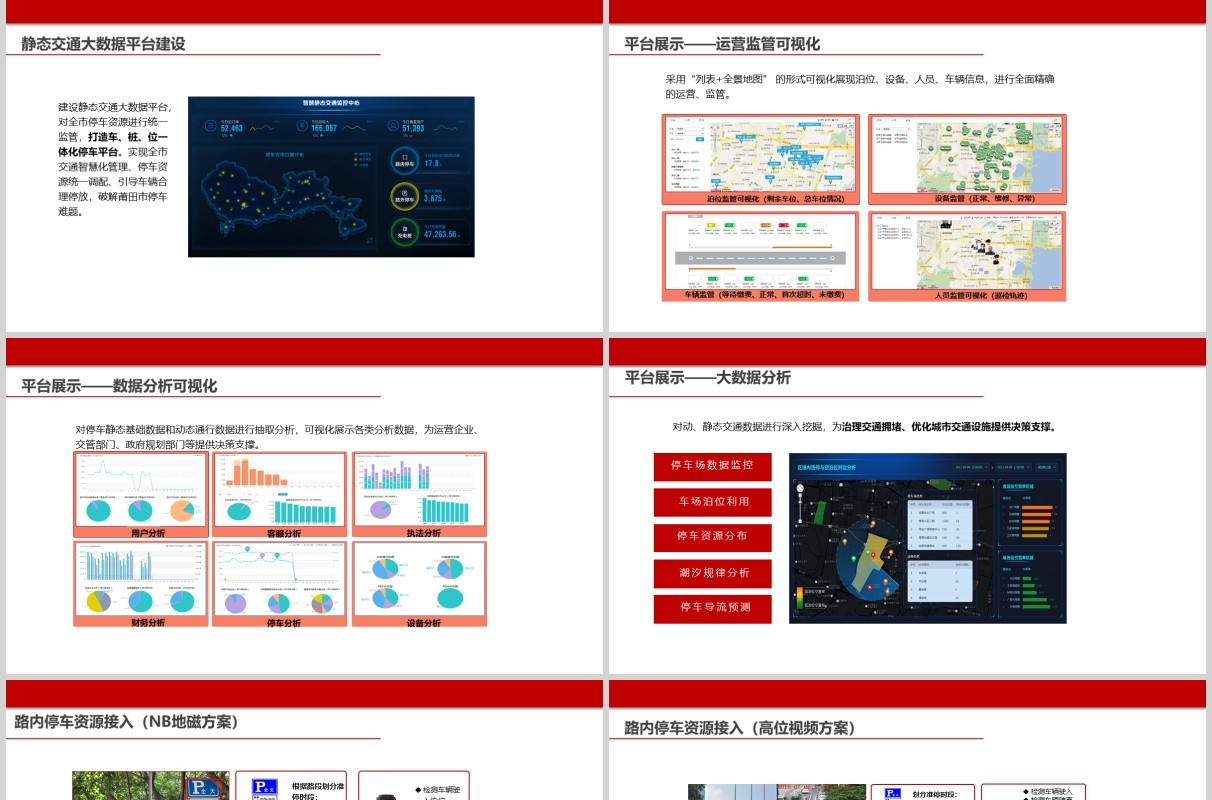The width and height of the screenshot is (1212, 800).
Task: Select the sentence starting 对动、静态交通数据
Action: point(865,427)
